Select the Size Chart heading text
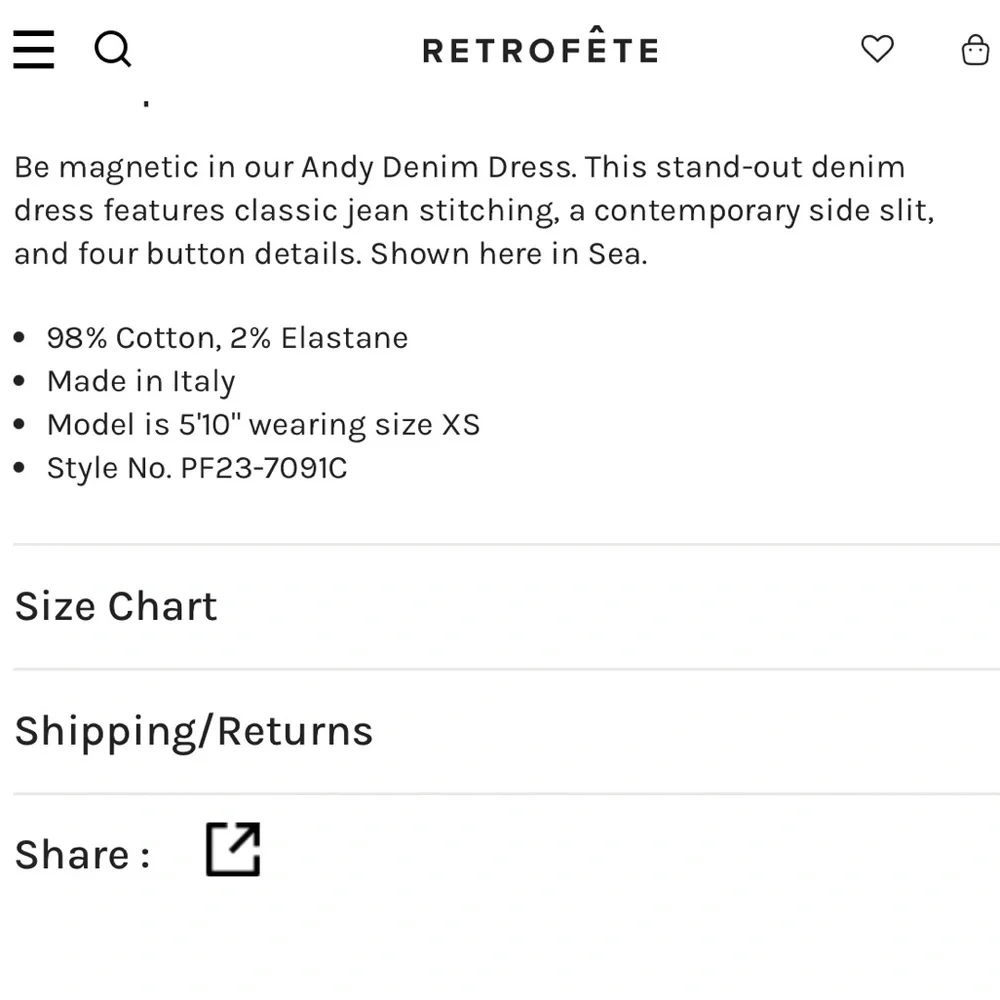Viewport: 1000px width, 1000px height. [115, 606]
